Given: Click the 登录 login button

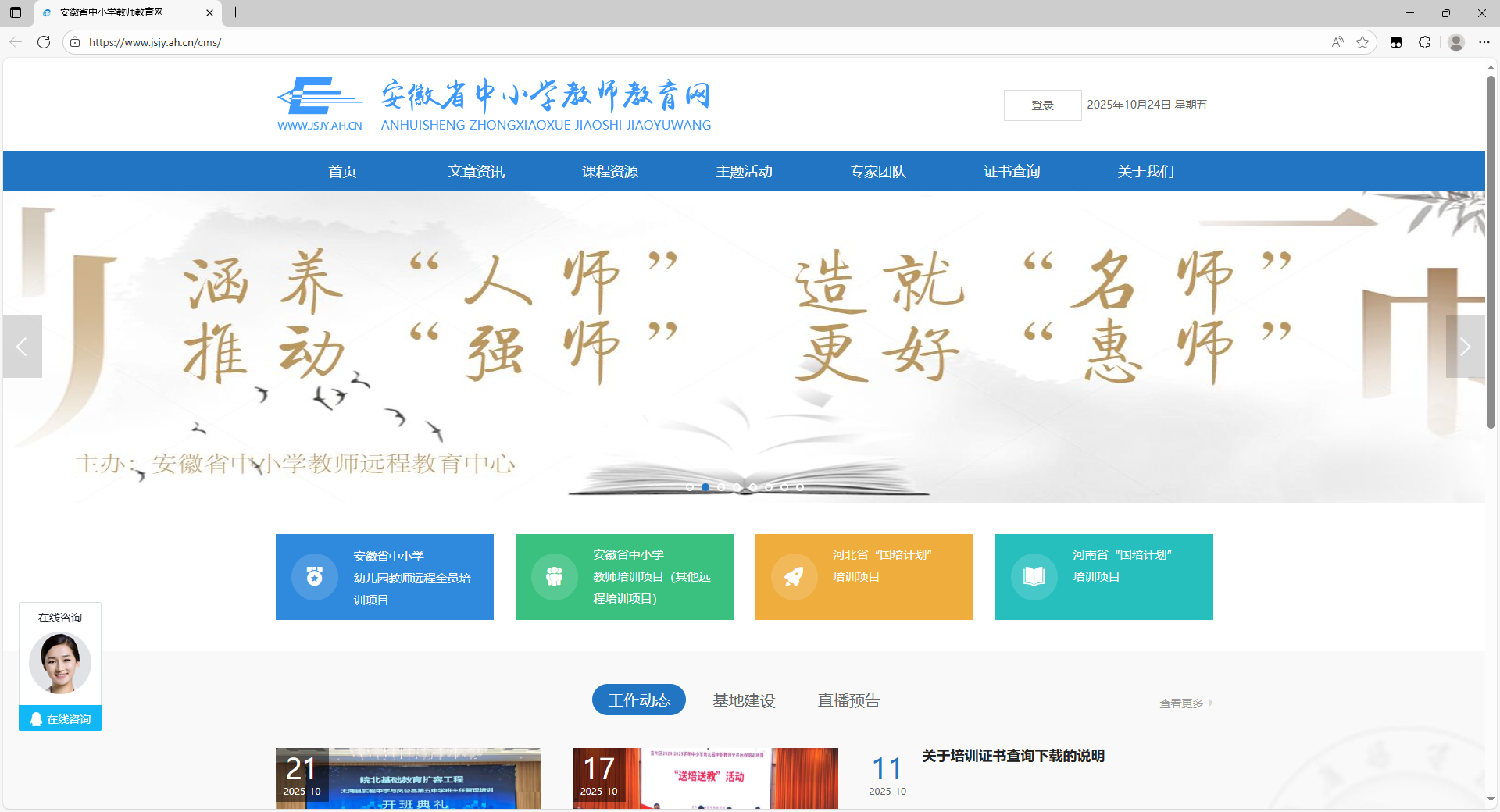Looking at the screenshot, I should [x=1042, y=105].
